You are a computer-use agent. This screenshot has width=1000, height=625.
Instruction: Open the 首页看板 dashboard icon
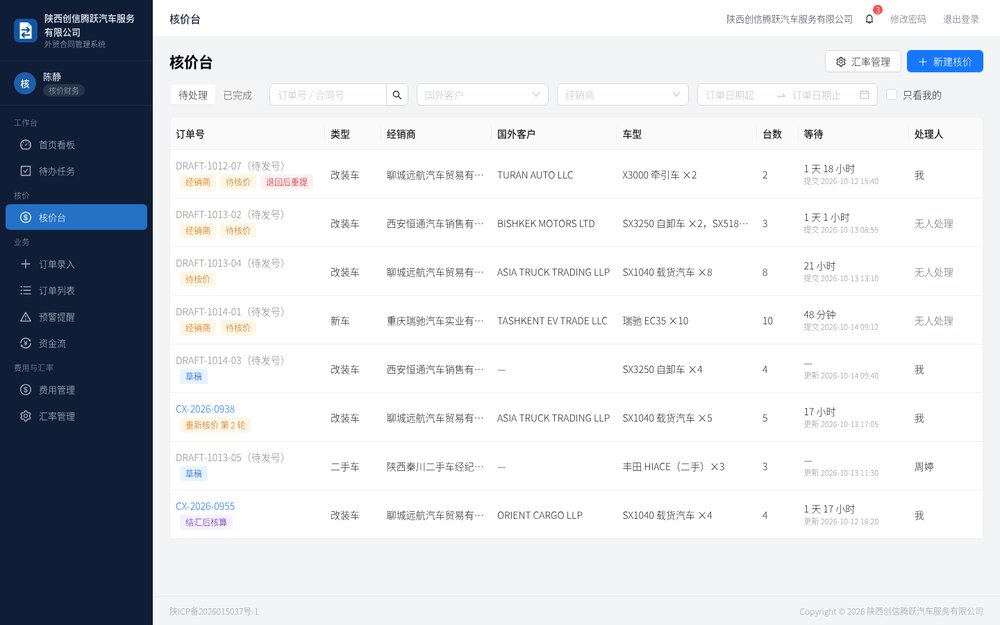tap(26, 145)
